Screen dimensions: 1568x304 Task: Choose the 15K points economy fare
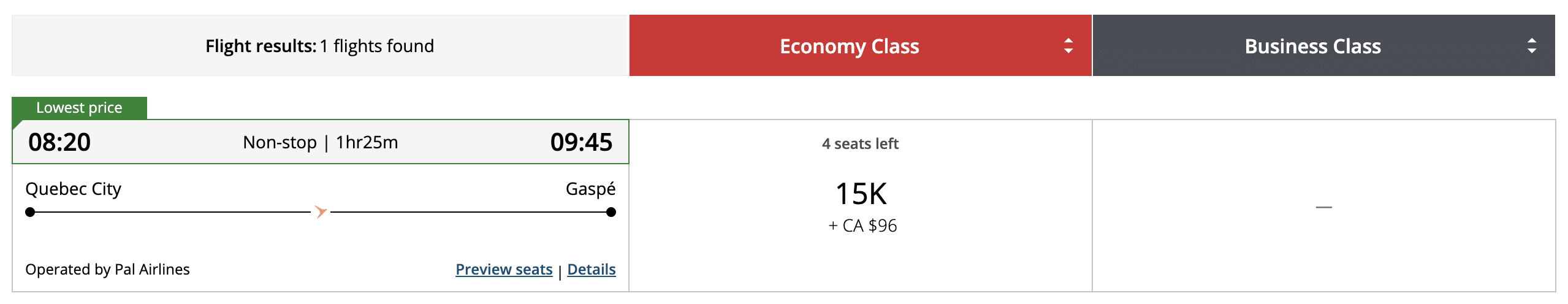point(861,194)
